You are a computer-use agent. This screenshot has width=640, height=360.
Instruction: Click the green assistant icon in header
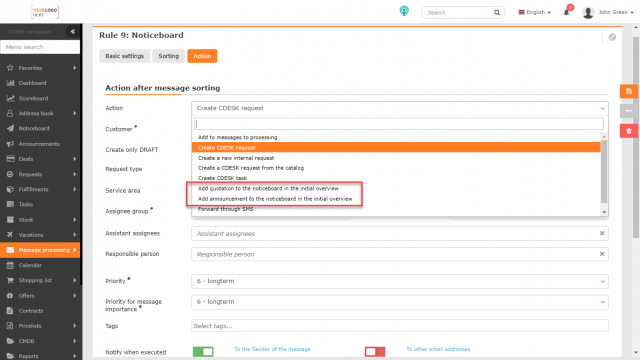[404, 11]
